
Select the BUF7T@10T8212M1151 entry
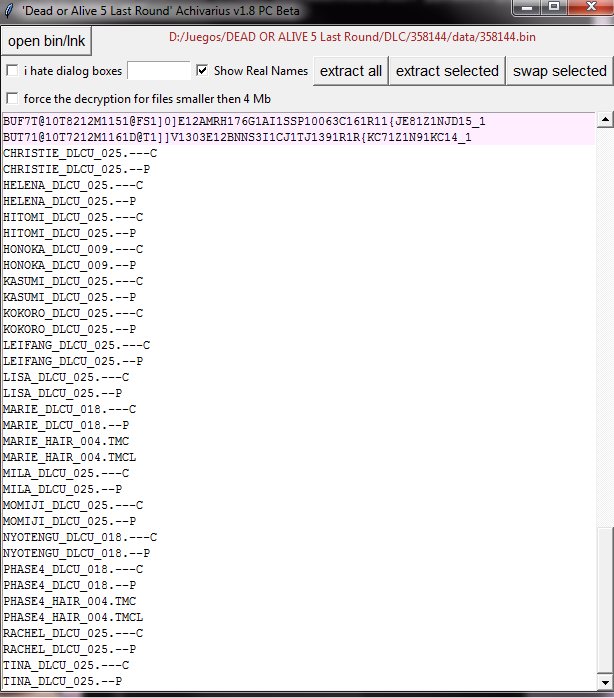tap(298, 121)
